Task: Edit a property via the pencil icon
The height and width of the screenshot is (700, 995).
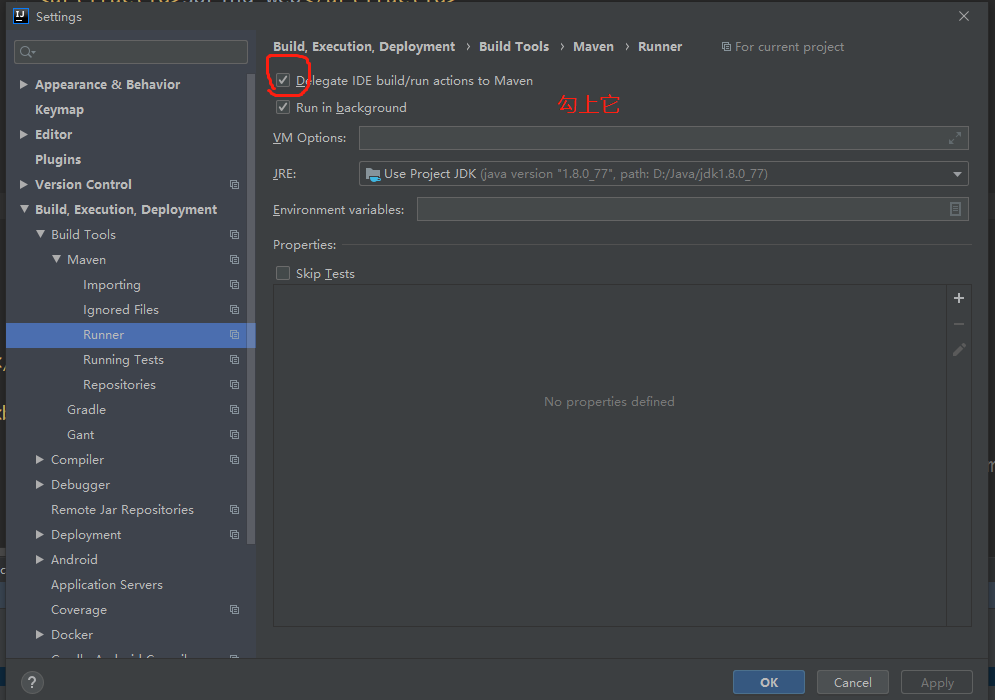Action: point(958,349)
